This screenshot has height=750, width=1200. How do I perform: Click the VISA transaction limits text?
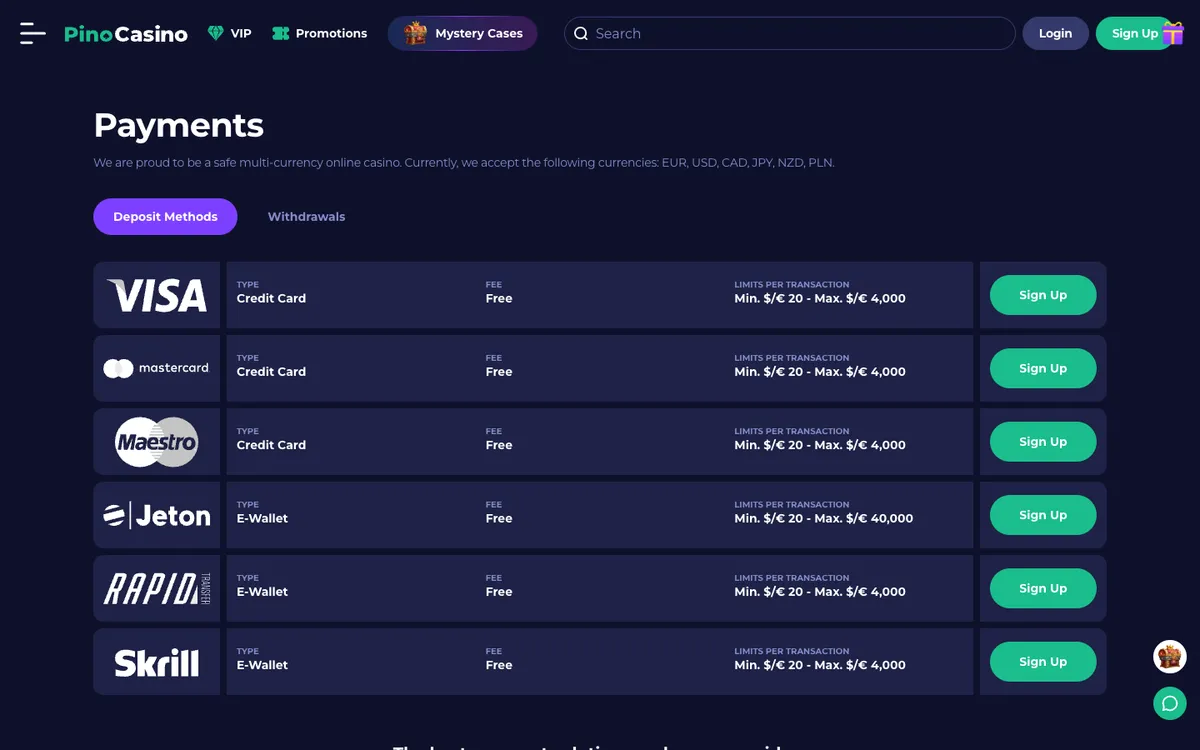[x=820, y=298]
